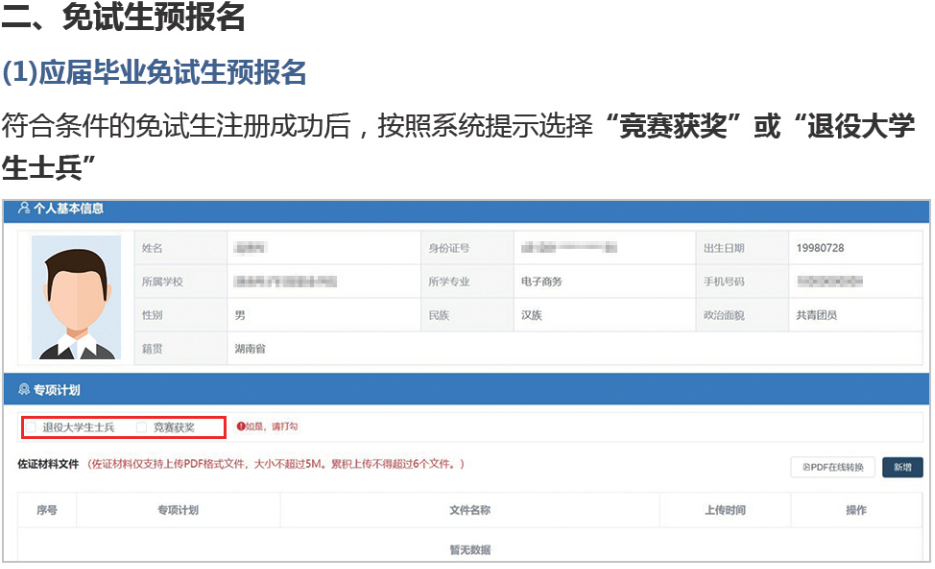Open the PDF在线转换 tool
935x569 pixels.
[833, 467]
